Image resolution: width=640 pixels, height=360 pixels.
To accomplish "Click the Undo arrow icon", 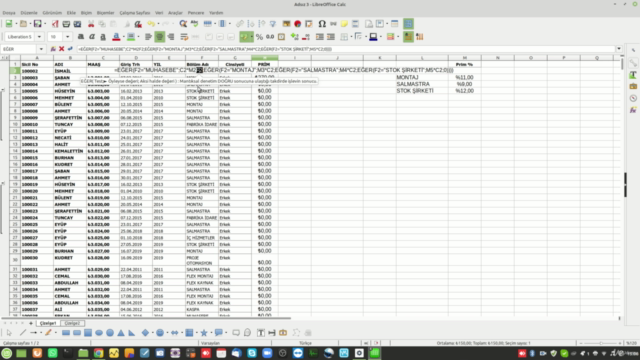I will 151,24.
